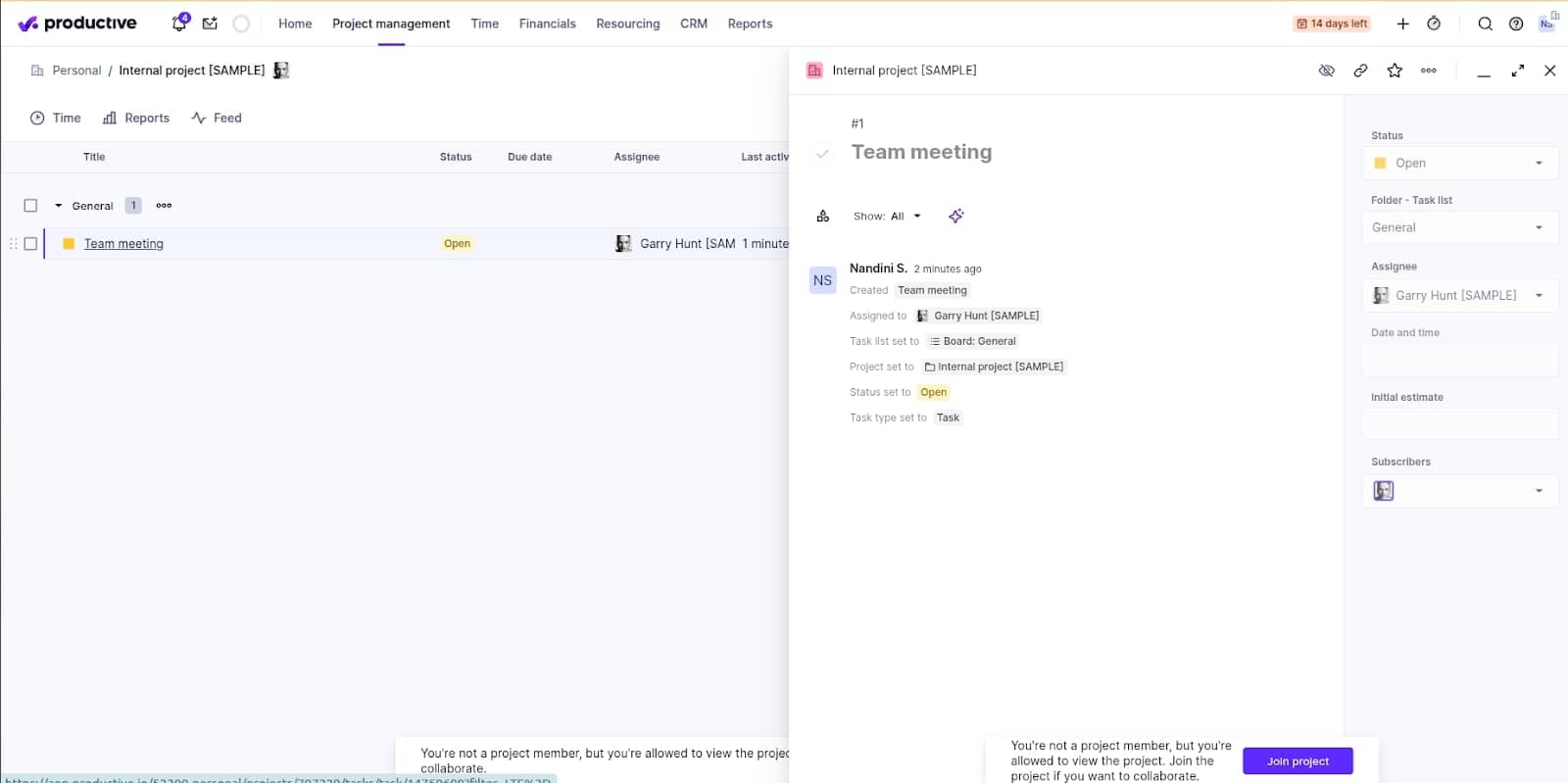Click Board: General tag in activity
The height and width of the screenshot is (783, 1568).
(x=973, y=341)
